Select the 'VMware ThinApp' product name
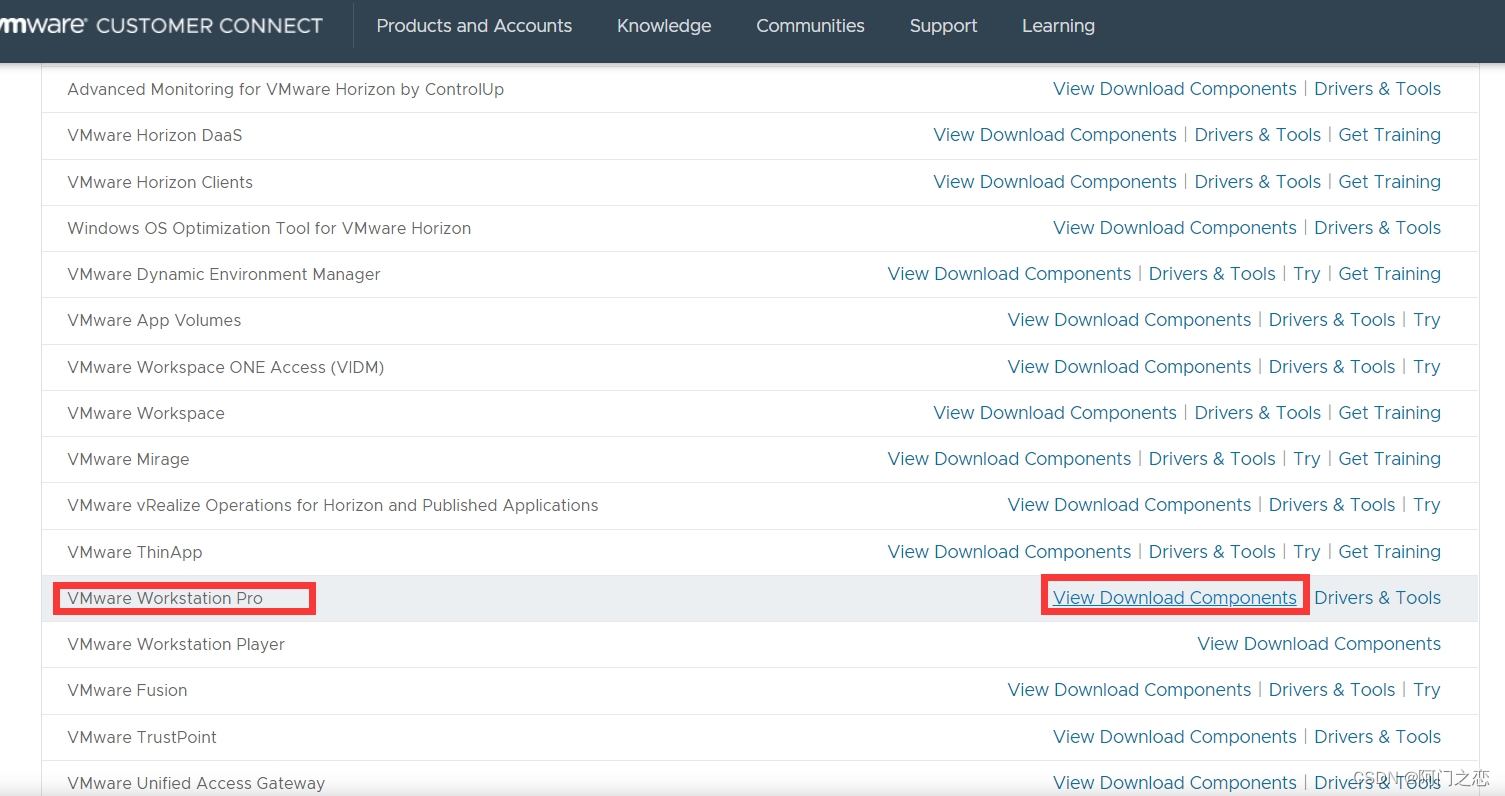 (135, 552)
